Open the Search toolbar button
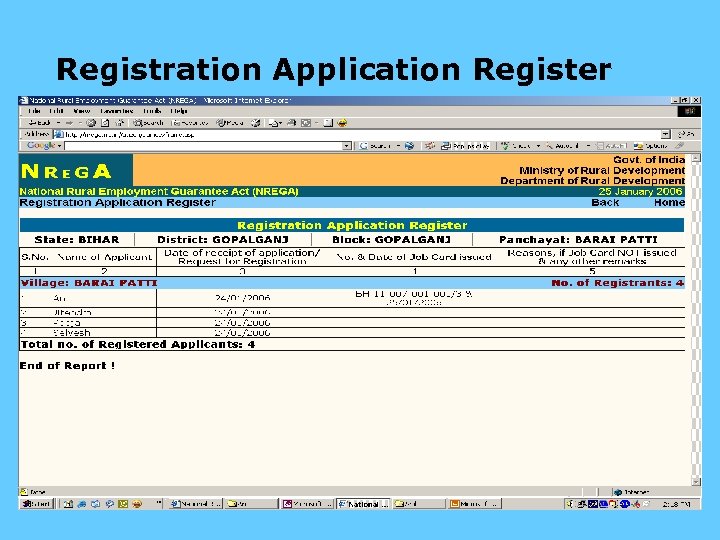 point(148,123)
